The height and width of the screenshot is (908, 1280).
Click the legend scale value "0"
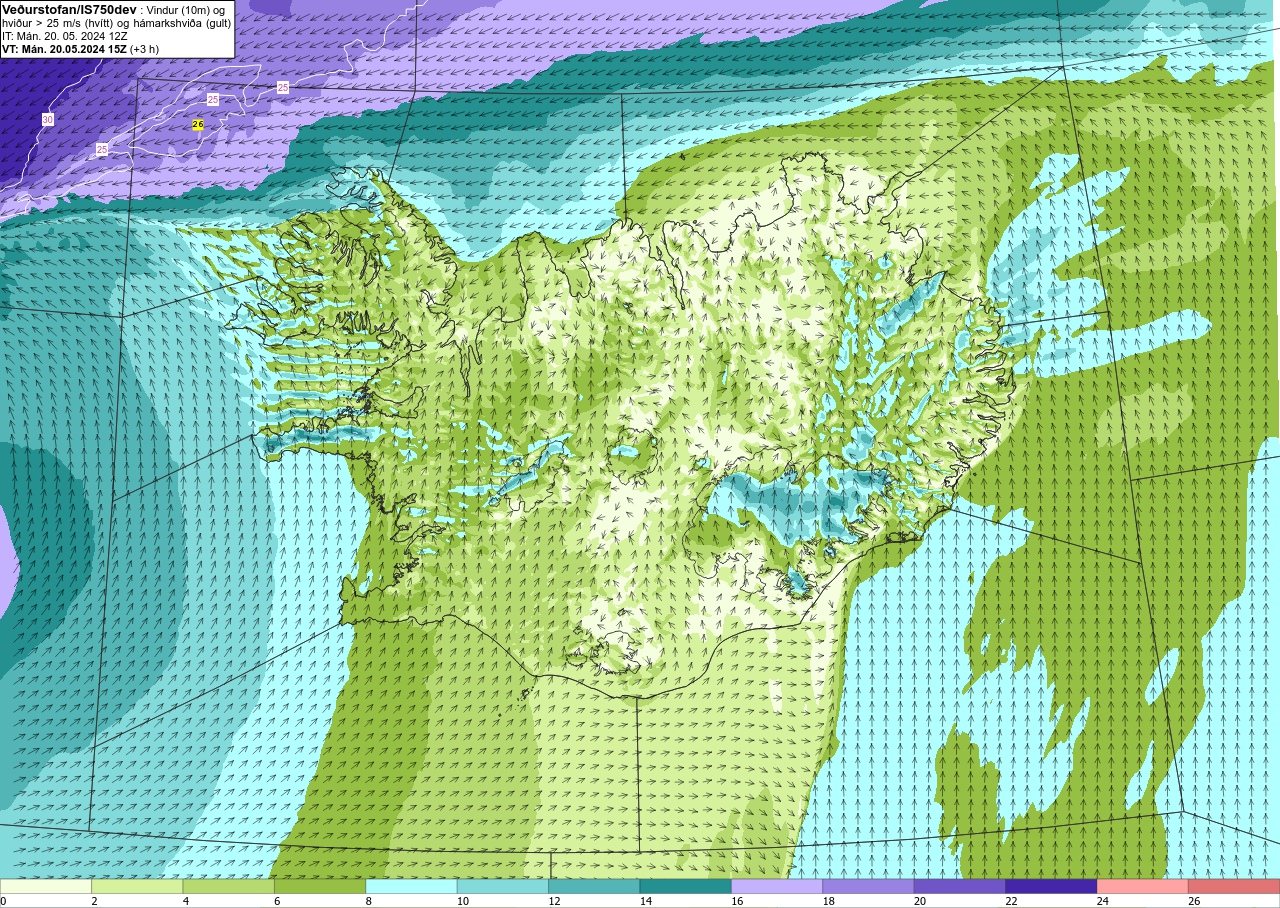(4, 901)
